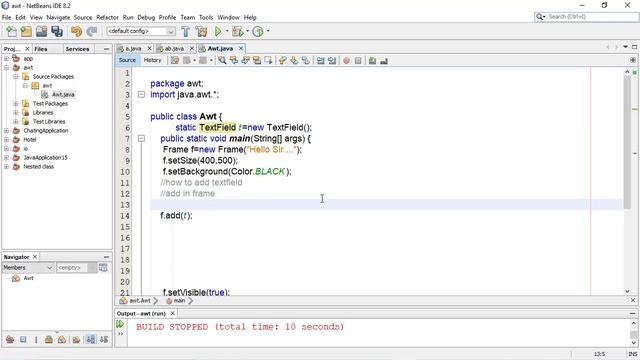
Task: Click the main breadcrumb
Action: [x=179, y=301]
